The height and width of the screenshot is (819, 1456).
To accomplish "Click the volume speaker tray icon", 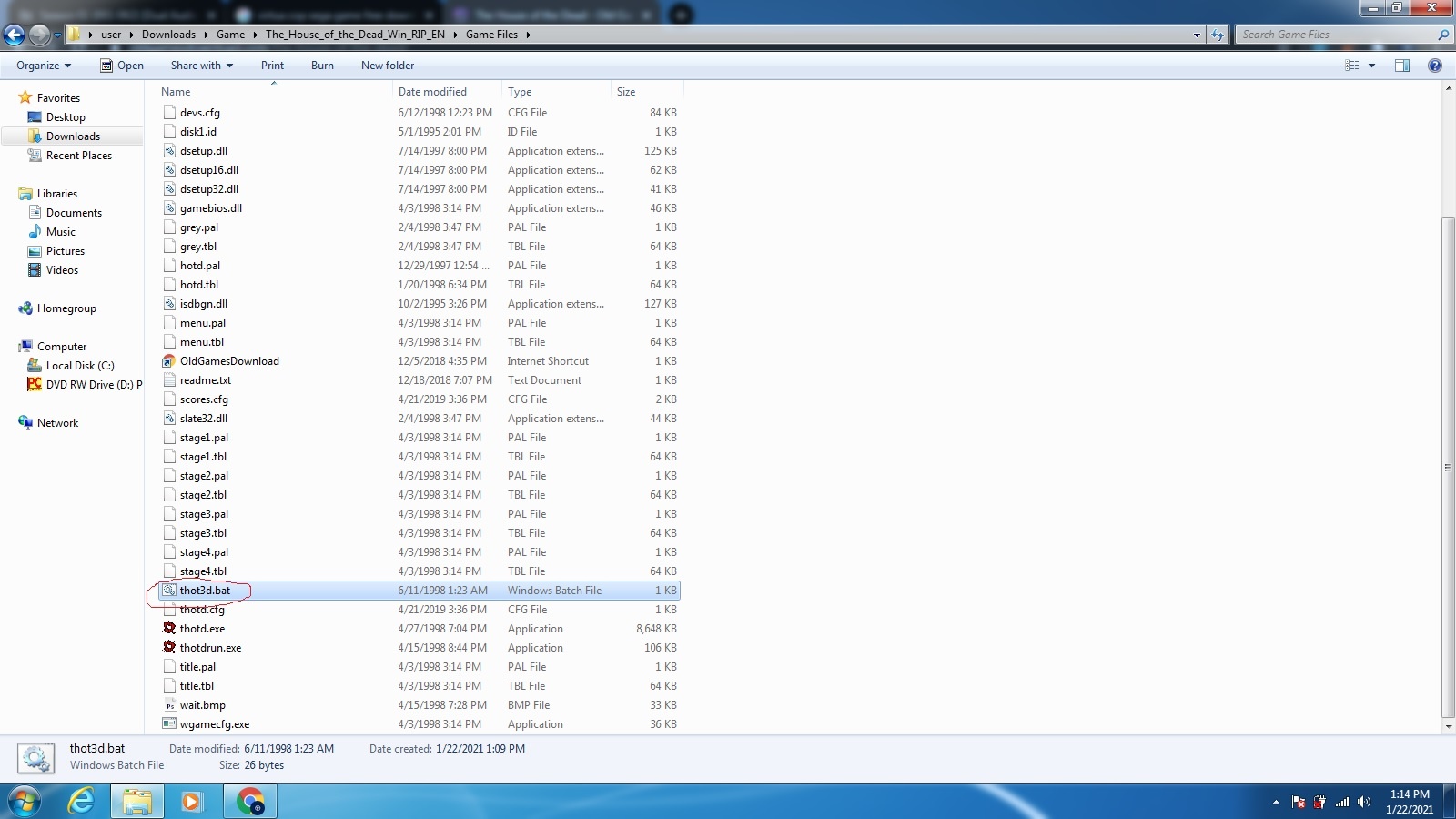I will [1363, 802].
